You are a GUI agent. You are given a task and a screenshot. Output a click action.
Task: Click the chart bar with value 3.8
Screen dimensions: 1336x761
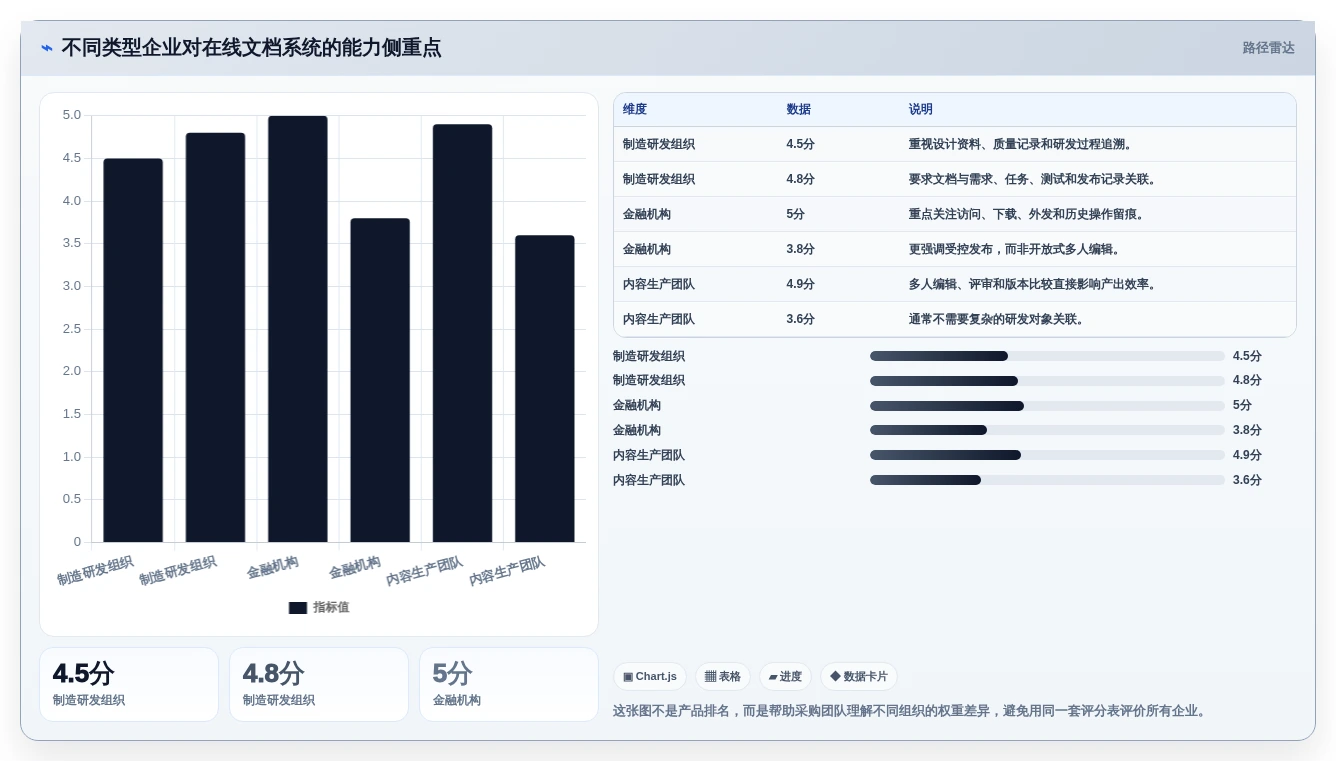click(380, 380)
